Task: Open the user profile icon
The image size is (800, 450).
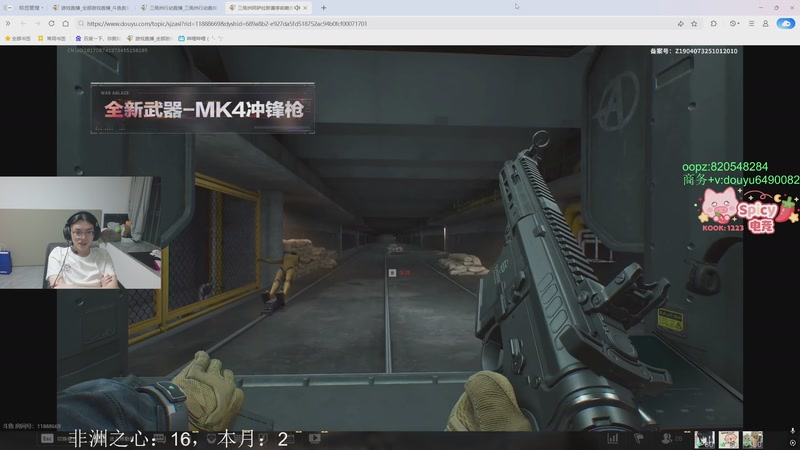Action: pyautogui.click(x=765, y=23)
